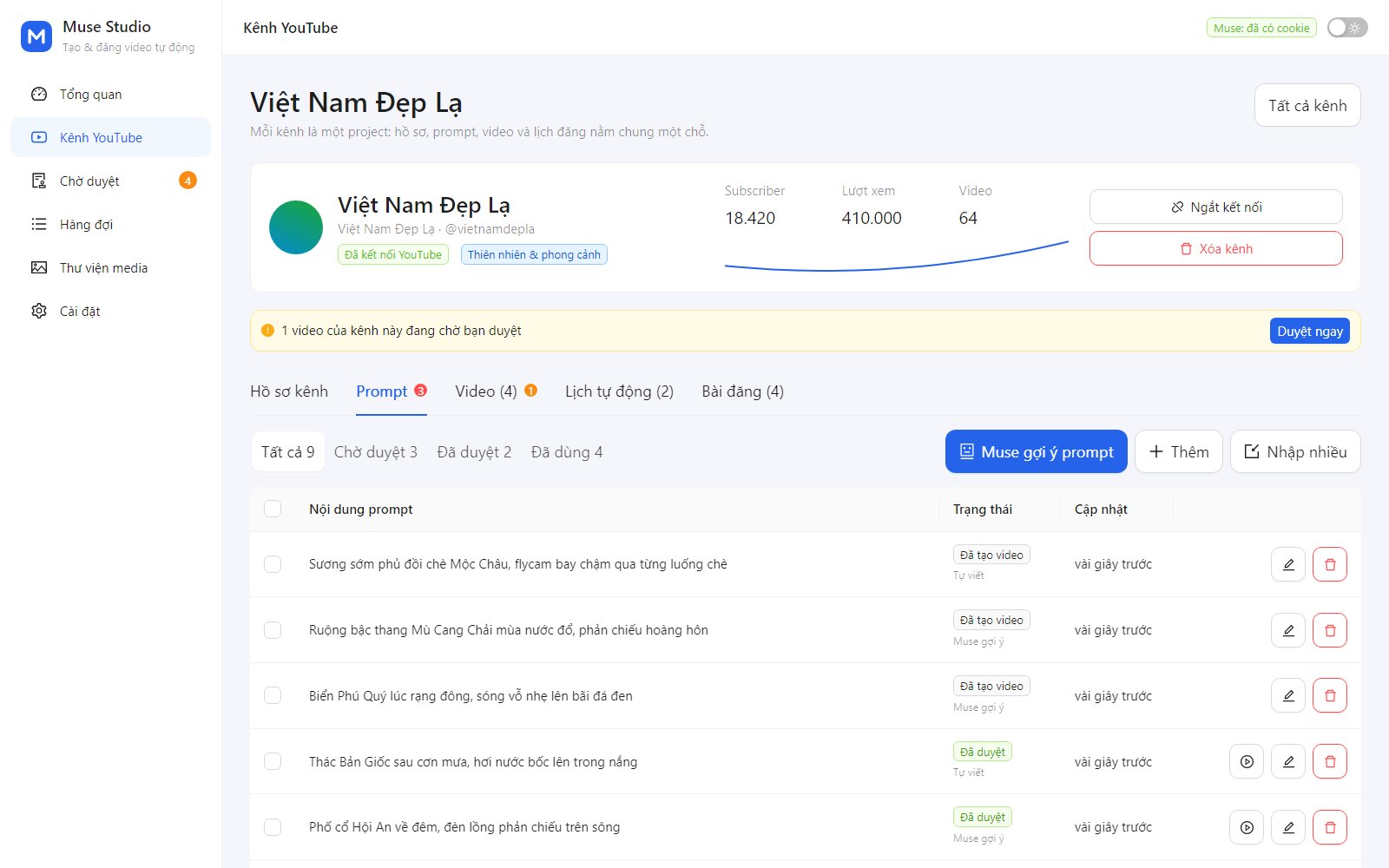This screenshot has height=868, width=1389.
Task: Edit the Mù Cang Chải terraces prompt
Action: [x=1288, y=630]
